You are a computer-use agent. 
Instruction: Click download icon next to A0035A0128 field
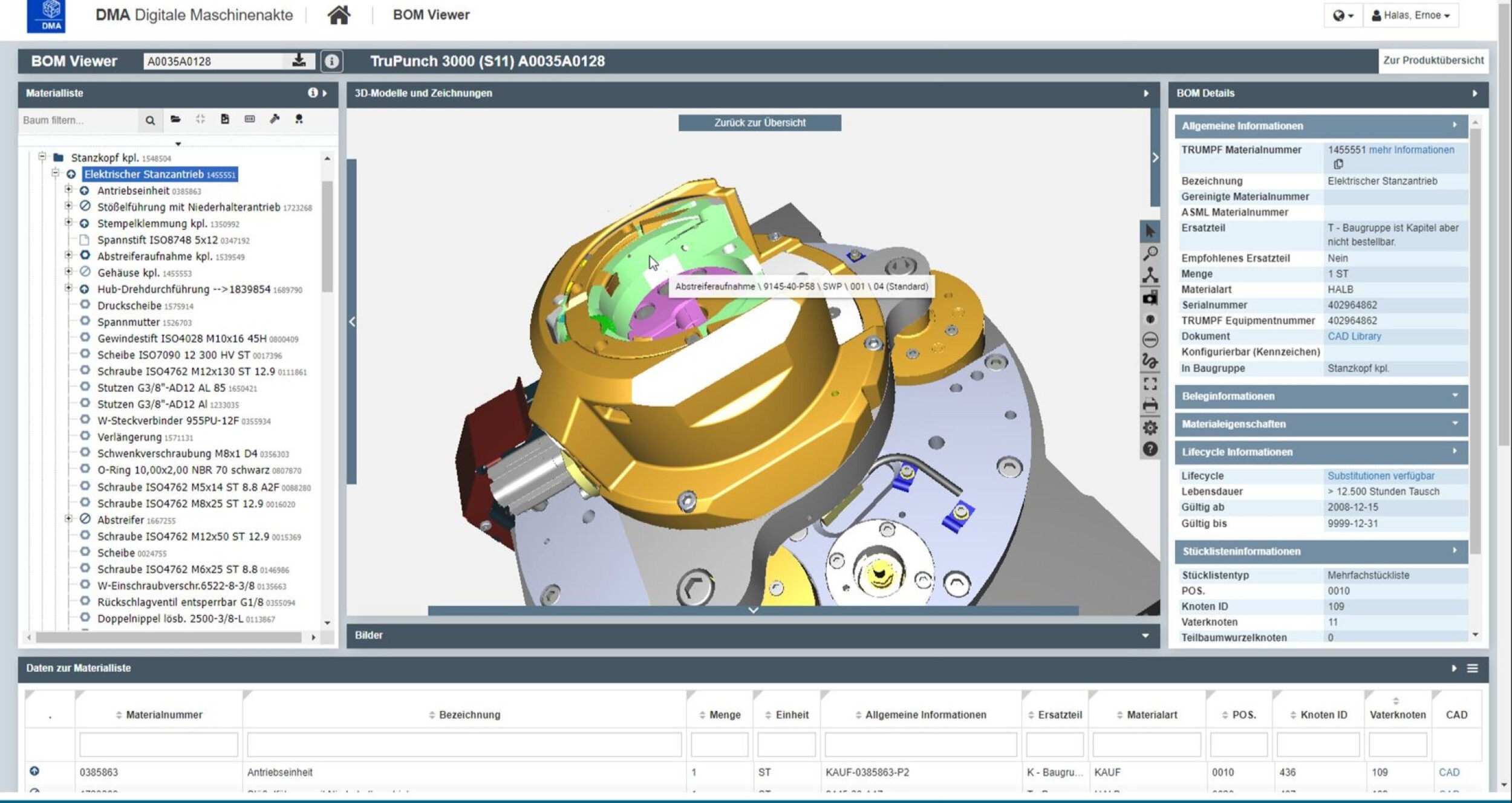tap(299, 60)
